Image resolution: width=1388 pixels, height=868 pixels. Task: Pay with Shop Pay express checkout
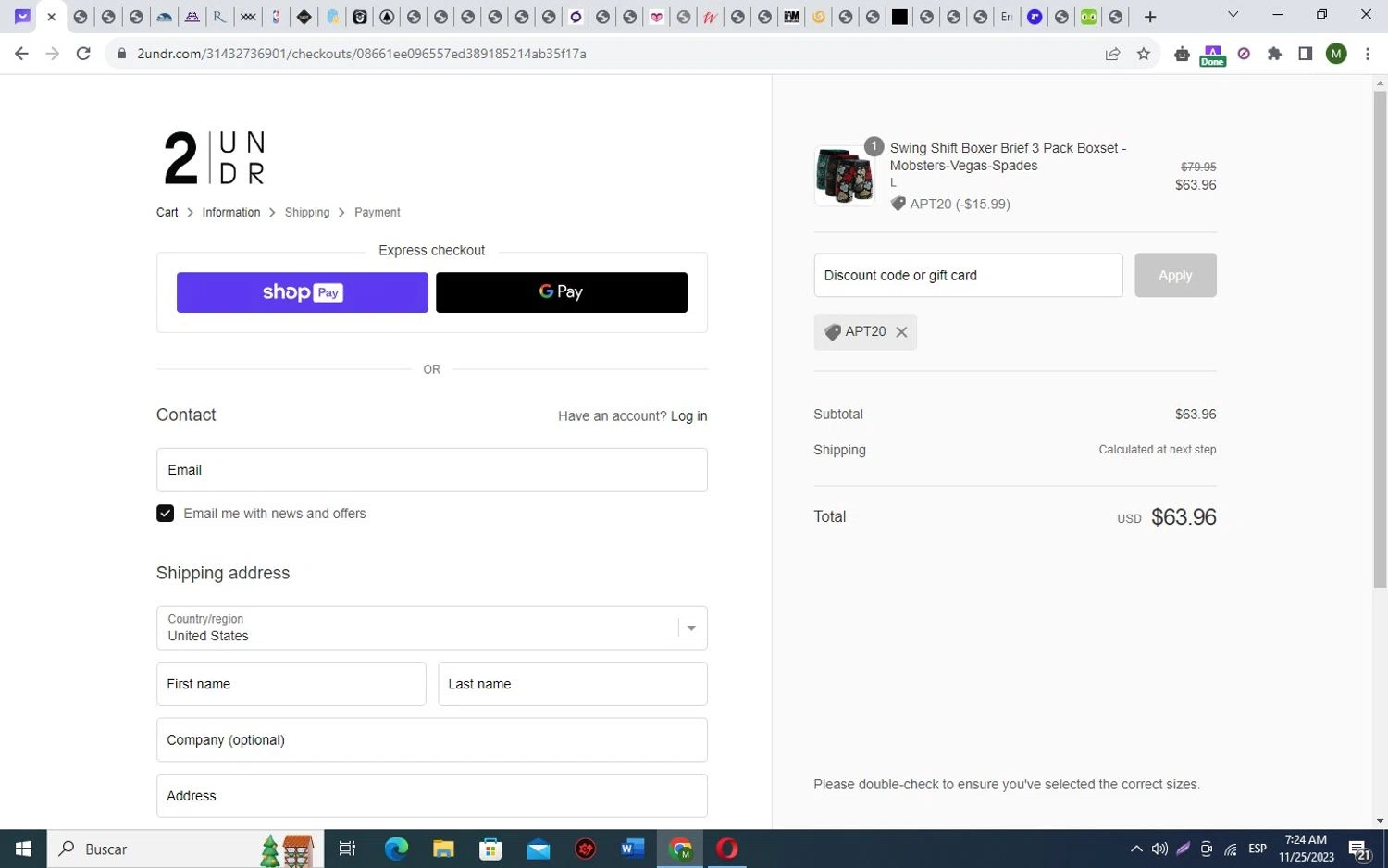(302, 292)
